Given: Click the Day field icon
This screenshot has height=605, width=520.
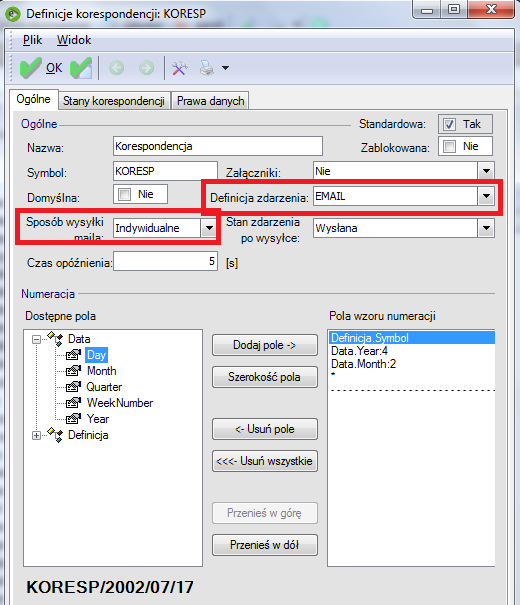Looking at the screenshot, I should point(73,355).
